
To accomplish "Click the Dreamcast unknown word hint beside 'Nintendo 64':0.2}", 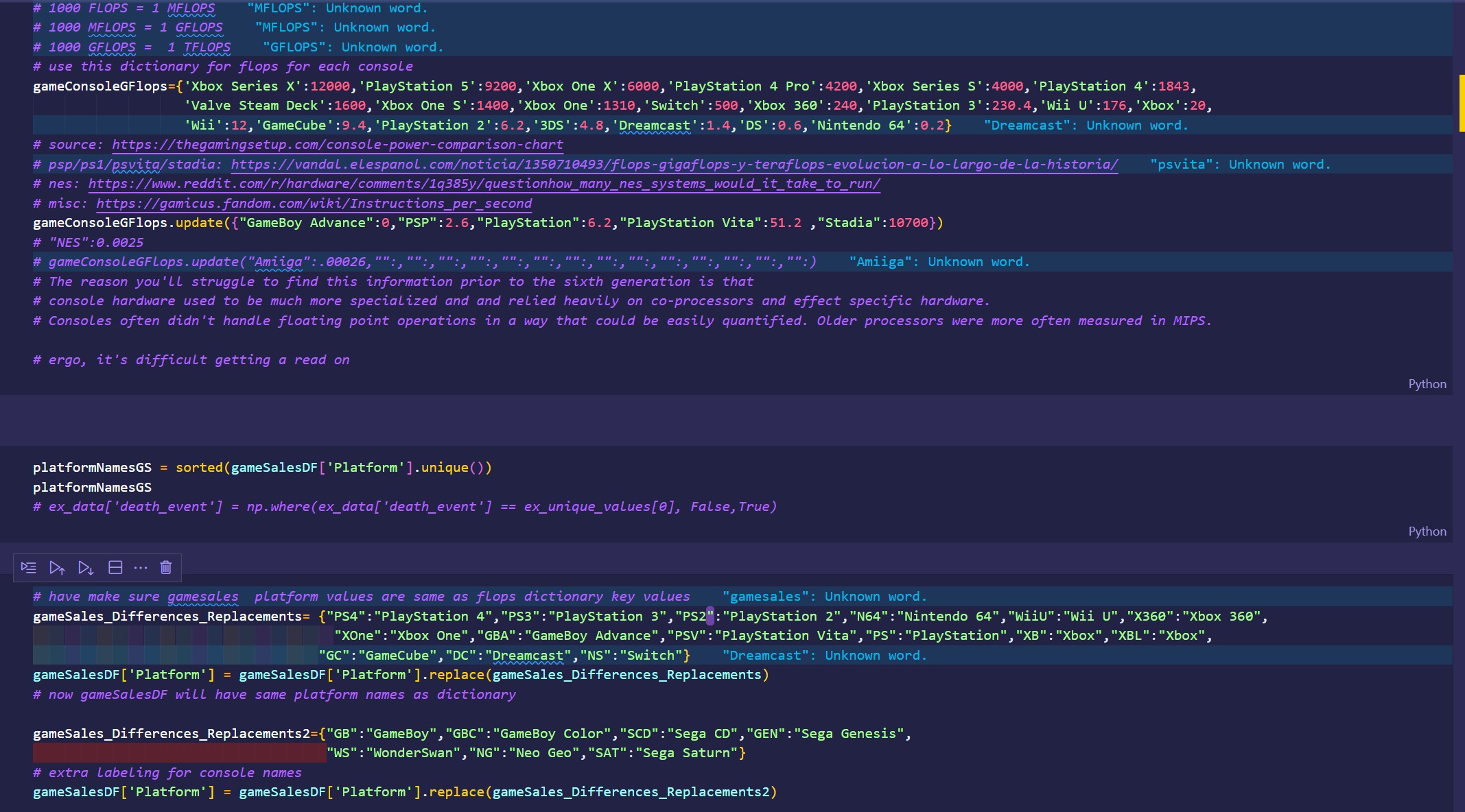I will coord(1086,126).
